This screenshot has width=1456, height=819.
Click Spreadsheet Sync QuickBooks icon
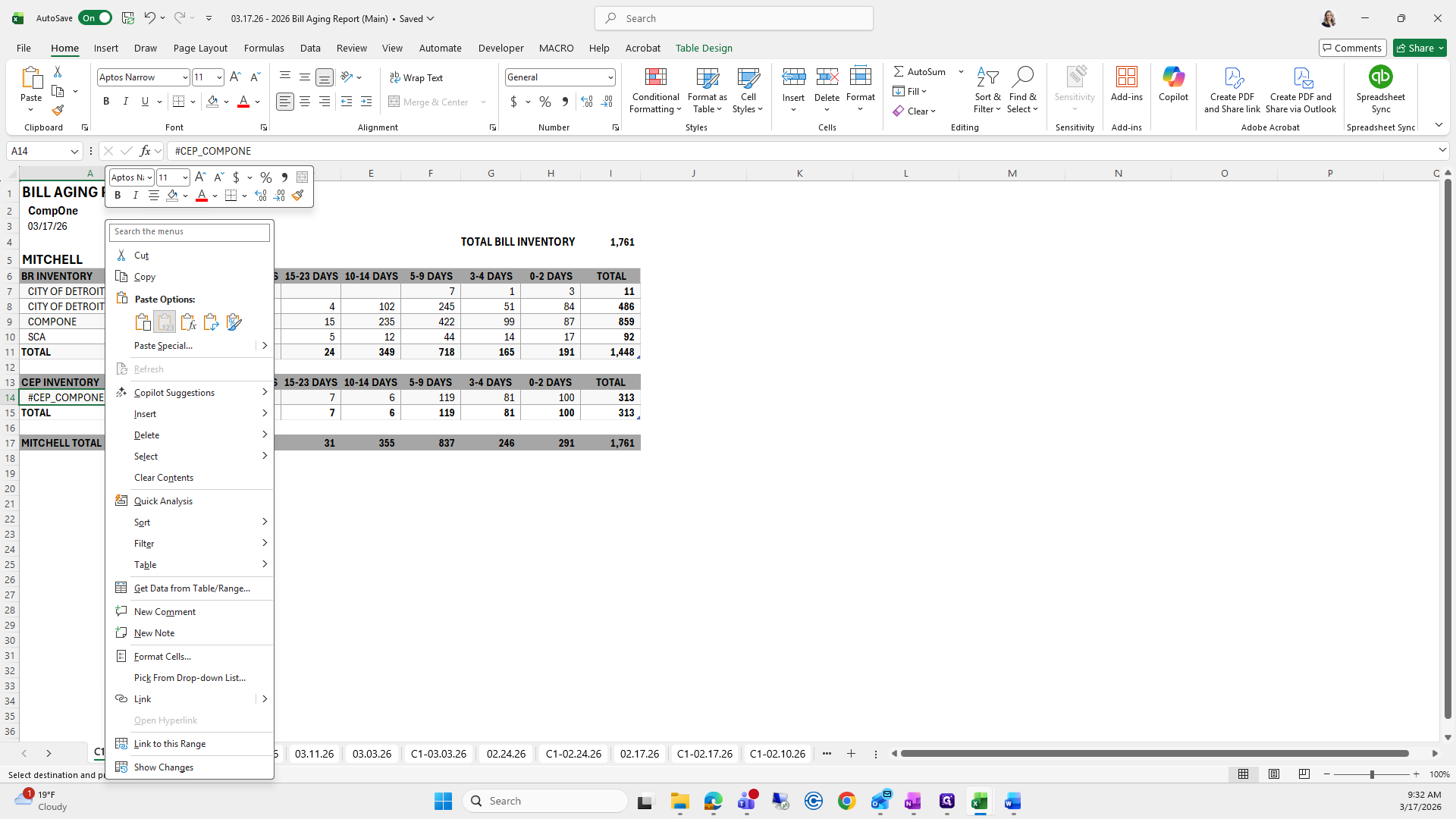[1380, 77]
